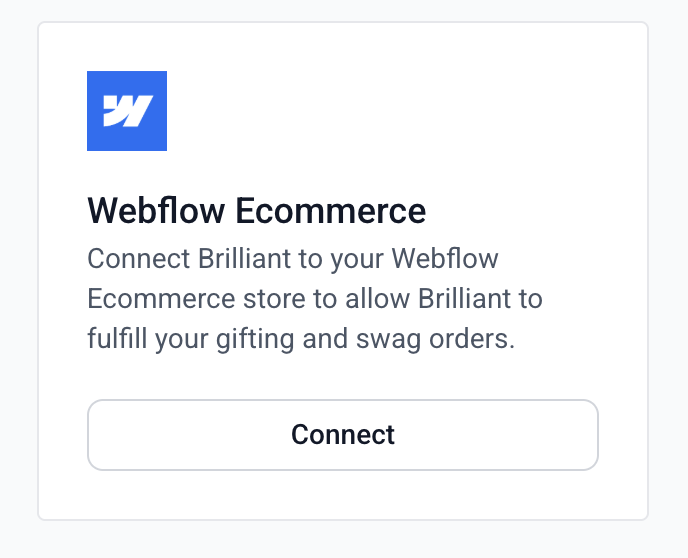
Task: Click the word "Connect" inside the button
Action: 343,435
